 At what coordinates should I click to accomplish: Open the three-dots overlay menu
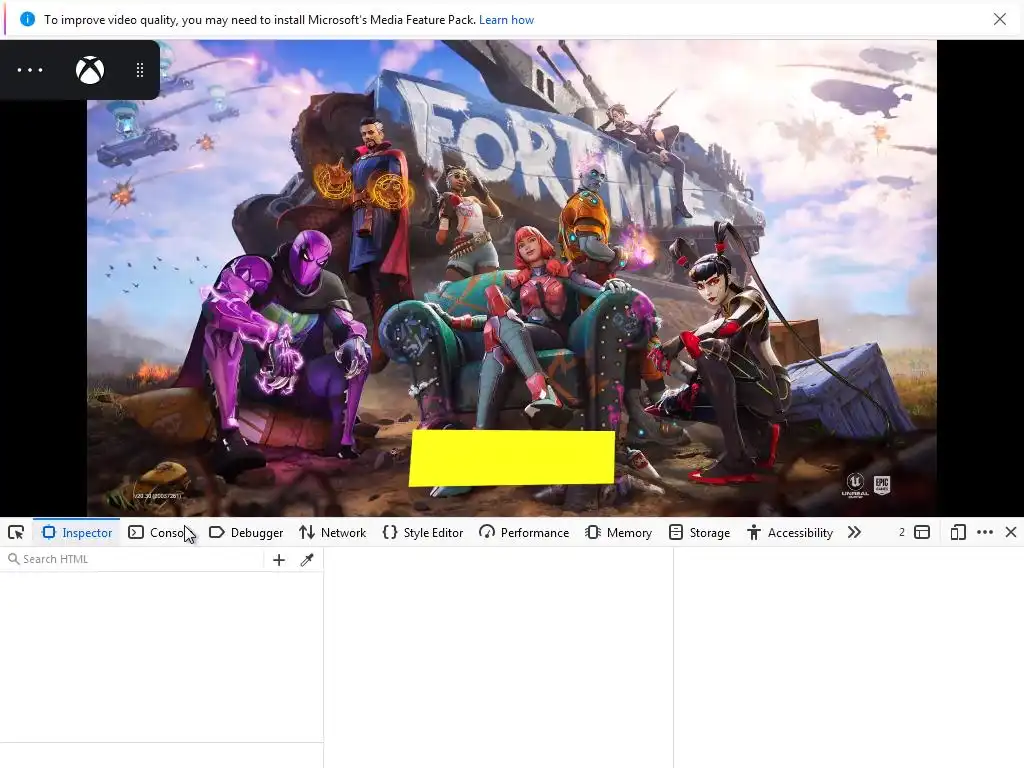click(x=30, y=70)
